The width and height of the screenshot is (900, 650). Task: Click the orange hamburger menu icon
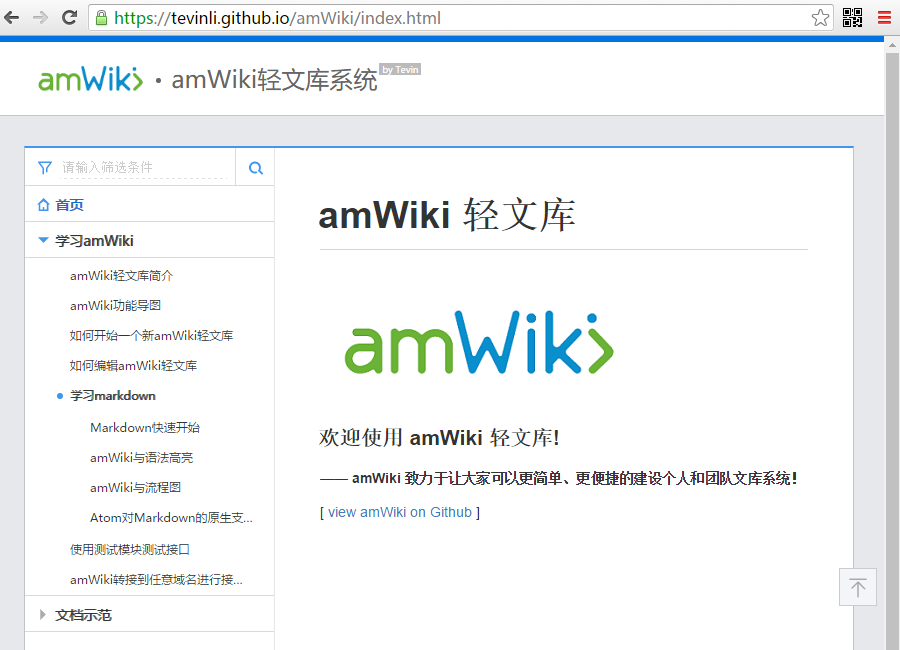click(x=883, y=17)
